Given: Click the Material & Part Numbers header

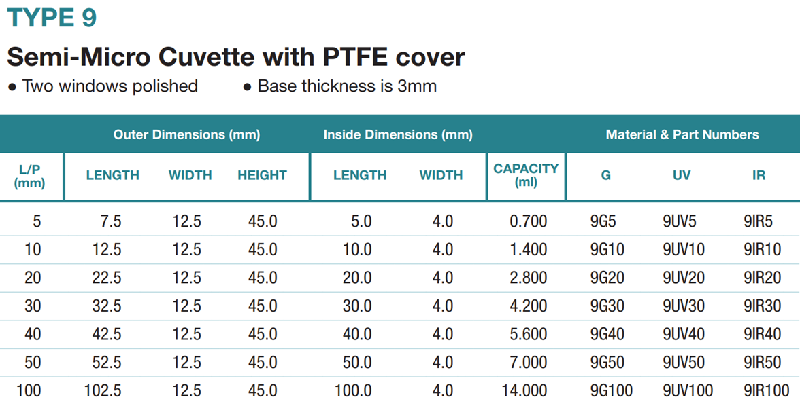Looking at the screenshot, I should pyautogui.click(x=682, y=135).
